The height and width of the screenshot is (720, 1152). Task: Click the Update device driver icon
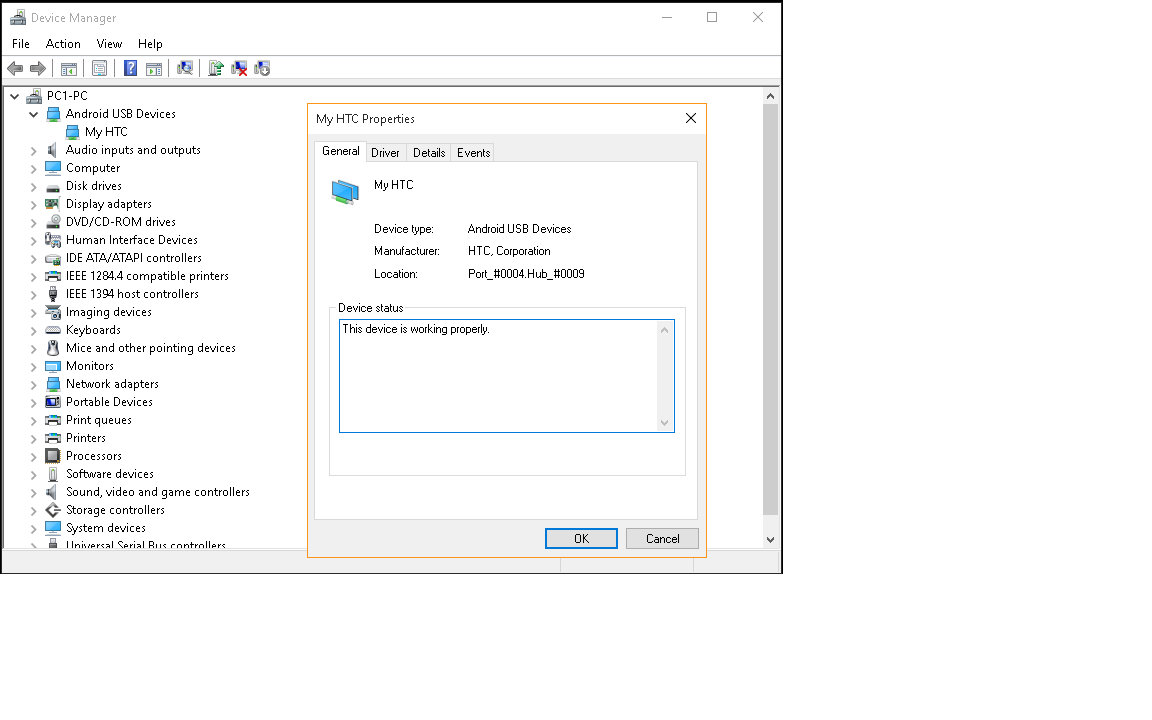(215, 68)
